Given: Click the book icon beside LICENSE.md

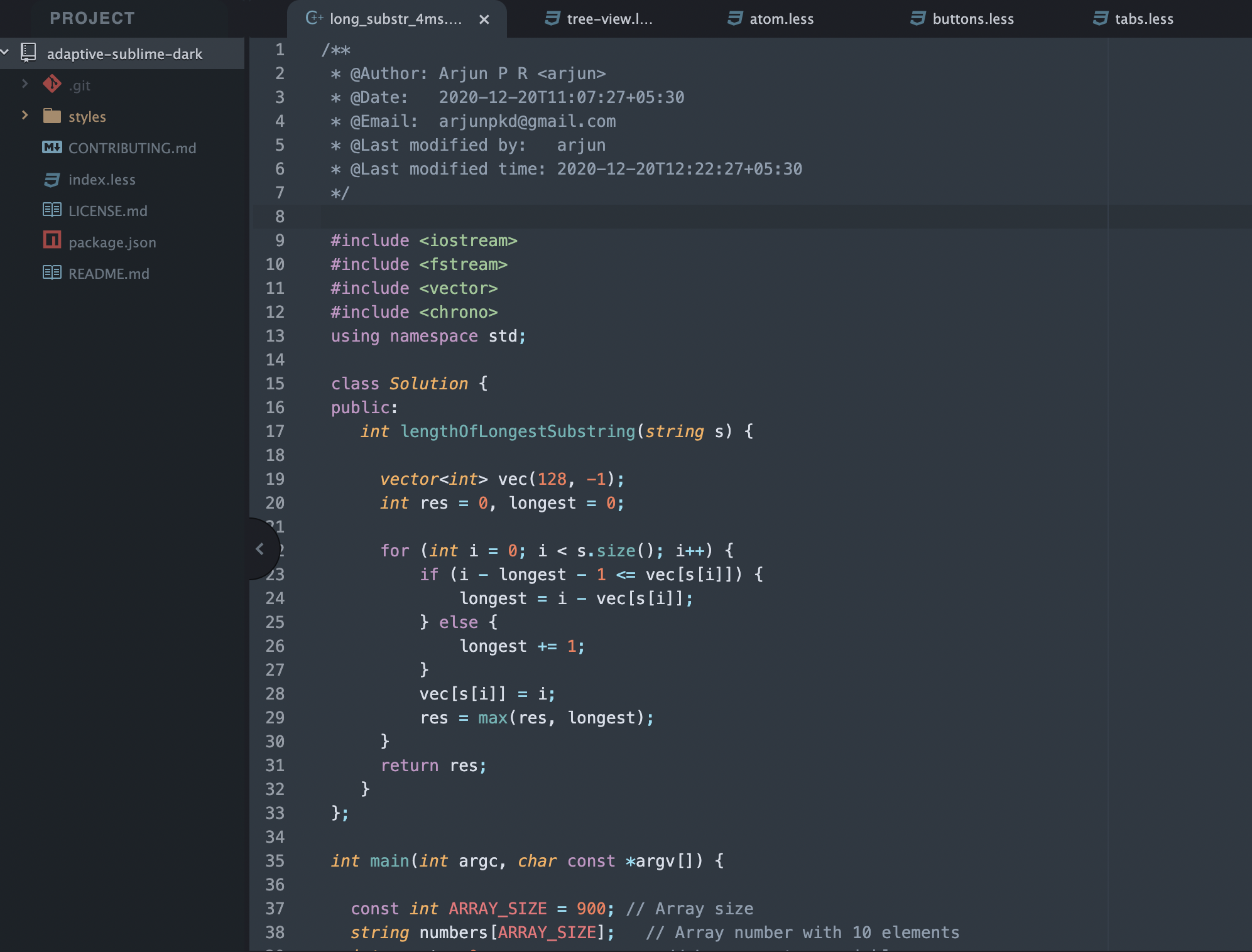Looking at the screenshot, I should [52, 210].
